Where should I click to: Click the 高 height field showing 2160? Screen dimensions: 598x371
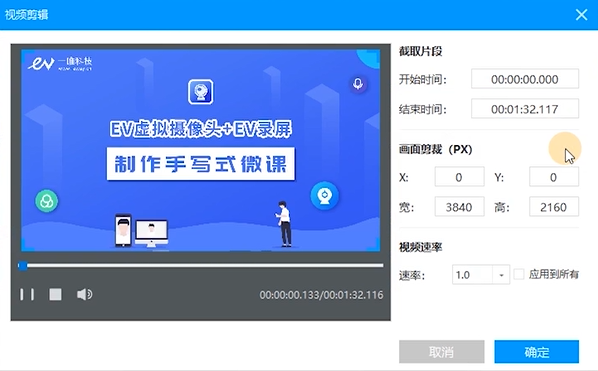coord(554,207)
